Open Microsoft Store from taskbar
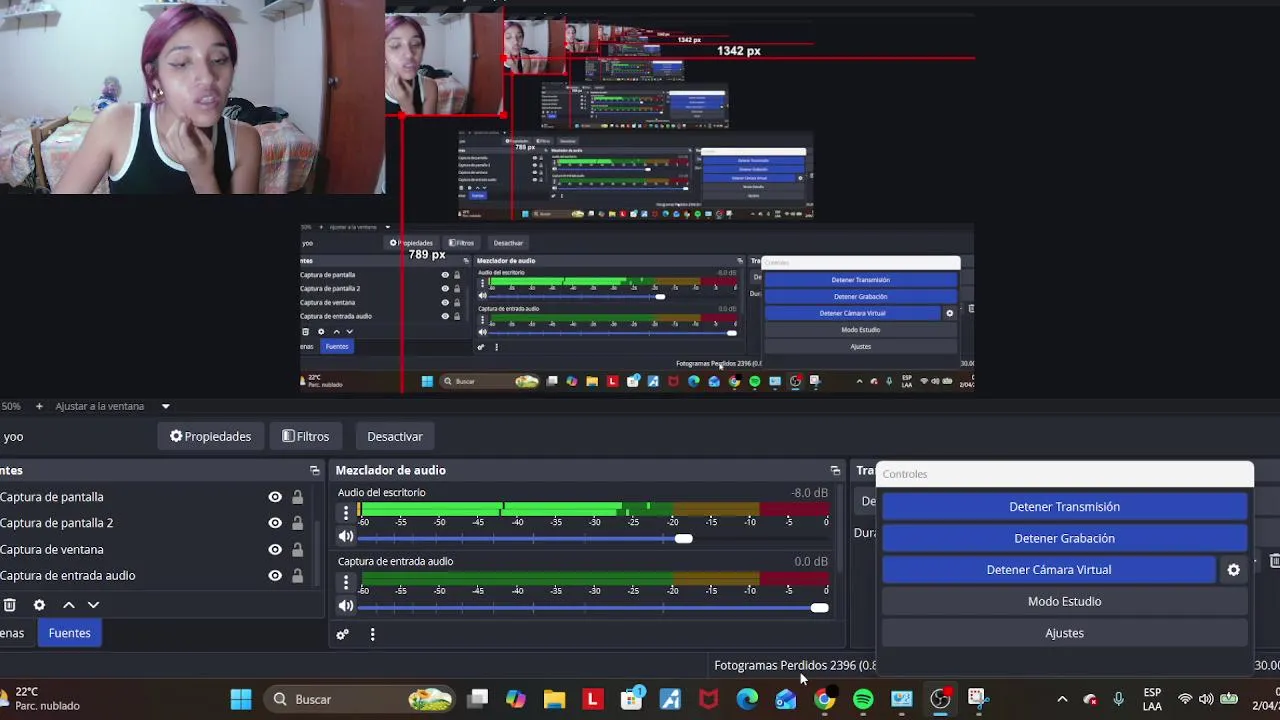Viewport: 1280px width, 720px height. pyautogui.click(x=632, y=699)
